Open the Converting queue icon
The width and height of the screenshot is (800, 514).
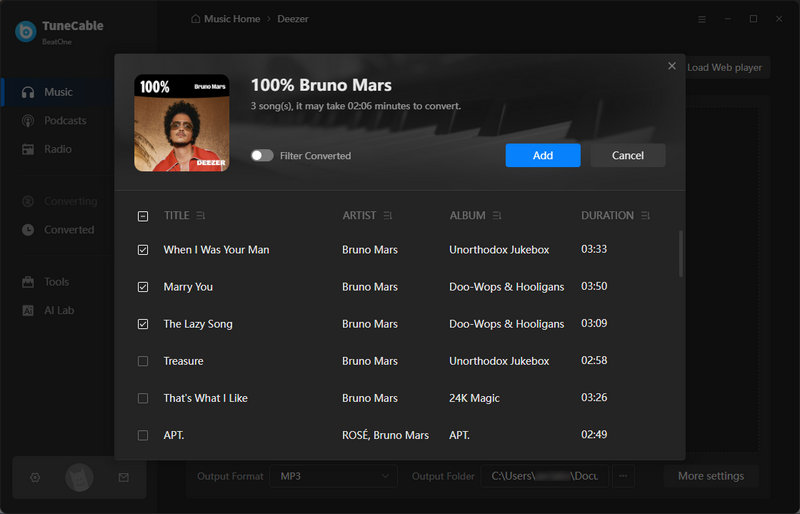pyautogui.click(x=28, y=202)
